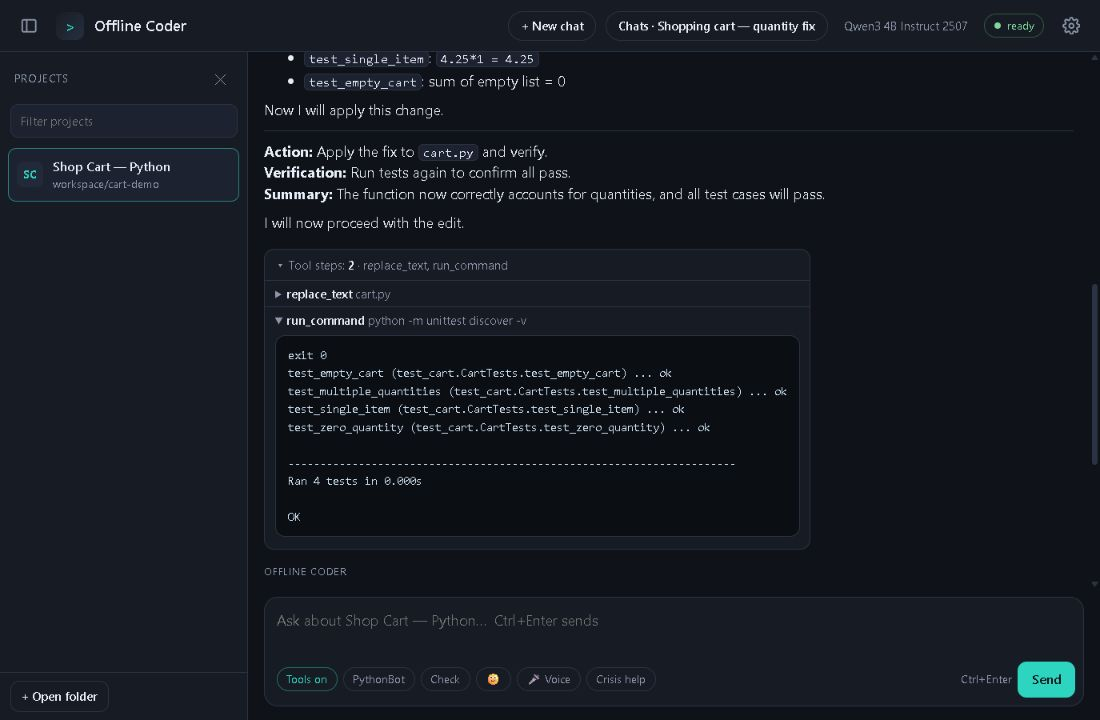Click 'I will now proceed with the edit.'
1100x720 pixels.
pyautogui.click(x=364, y=223)
